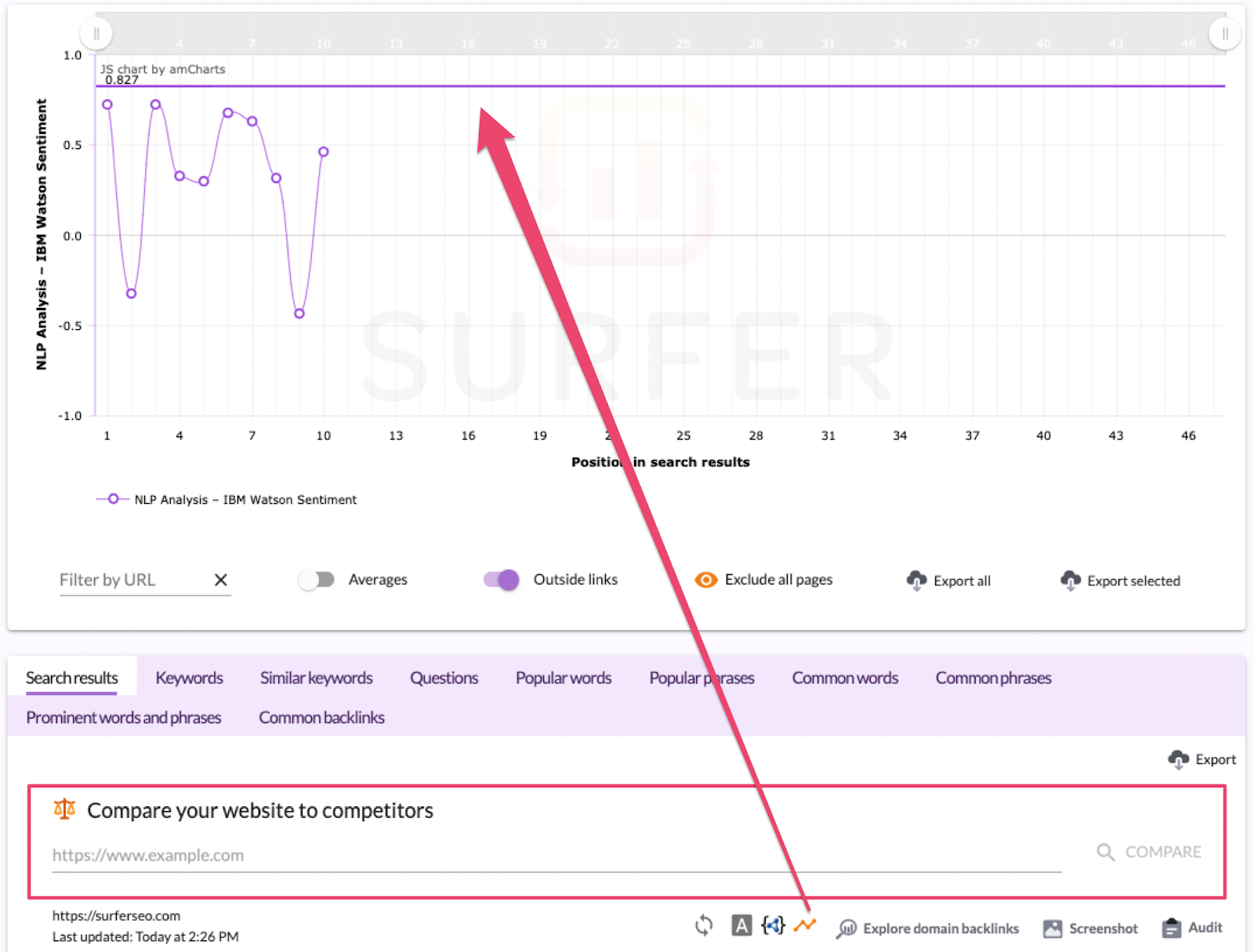Click the Export cloud icon
The width and height of the screenshot is (1254, 952).
click(x=1178, y=759)
